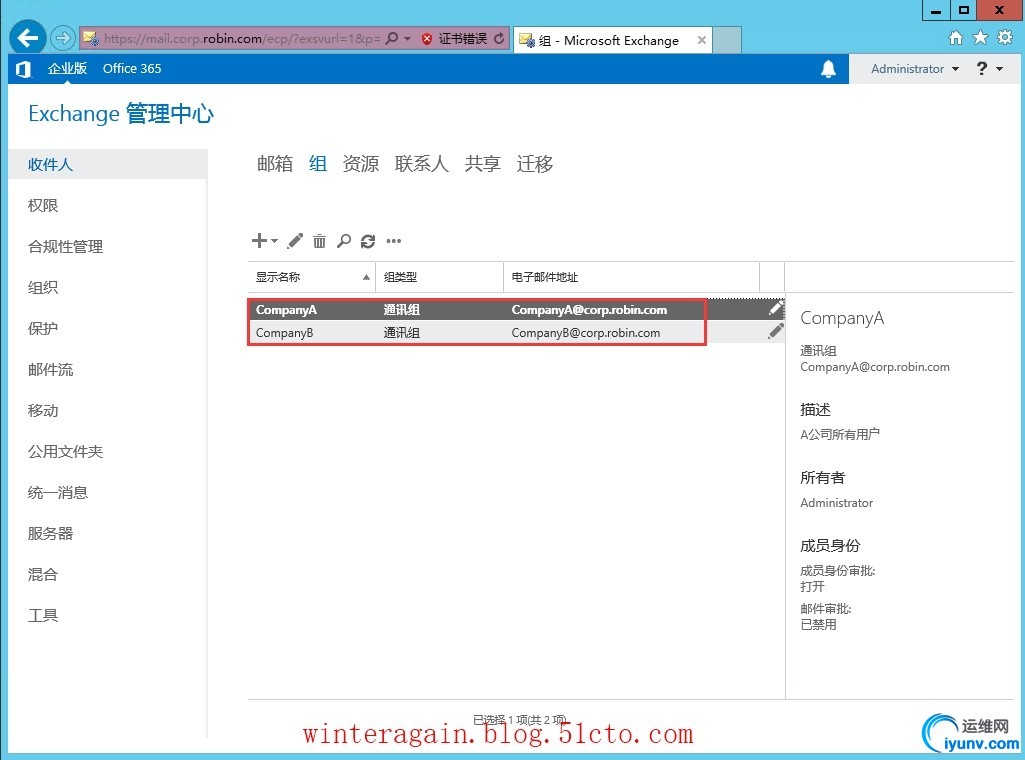Click the pencil icon on the CompanyB row
The width and height of the screenshot is (1025, 760).
click(x=775, y=332)
